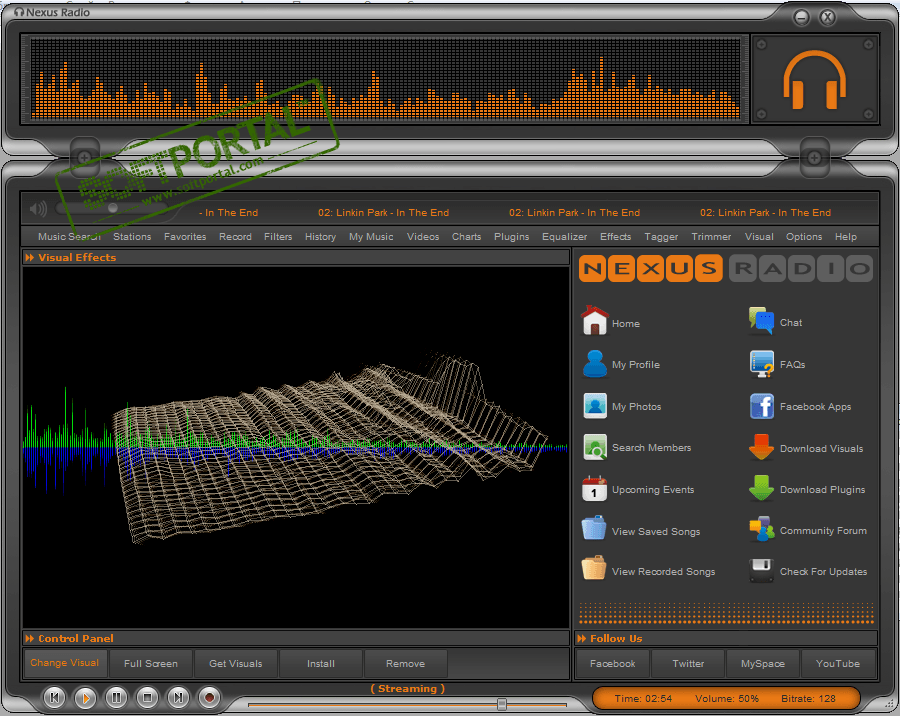Click the orange headphones logo
The height and width of the screenshot is (716, 900).
pos(814,79)
